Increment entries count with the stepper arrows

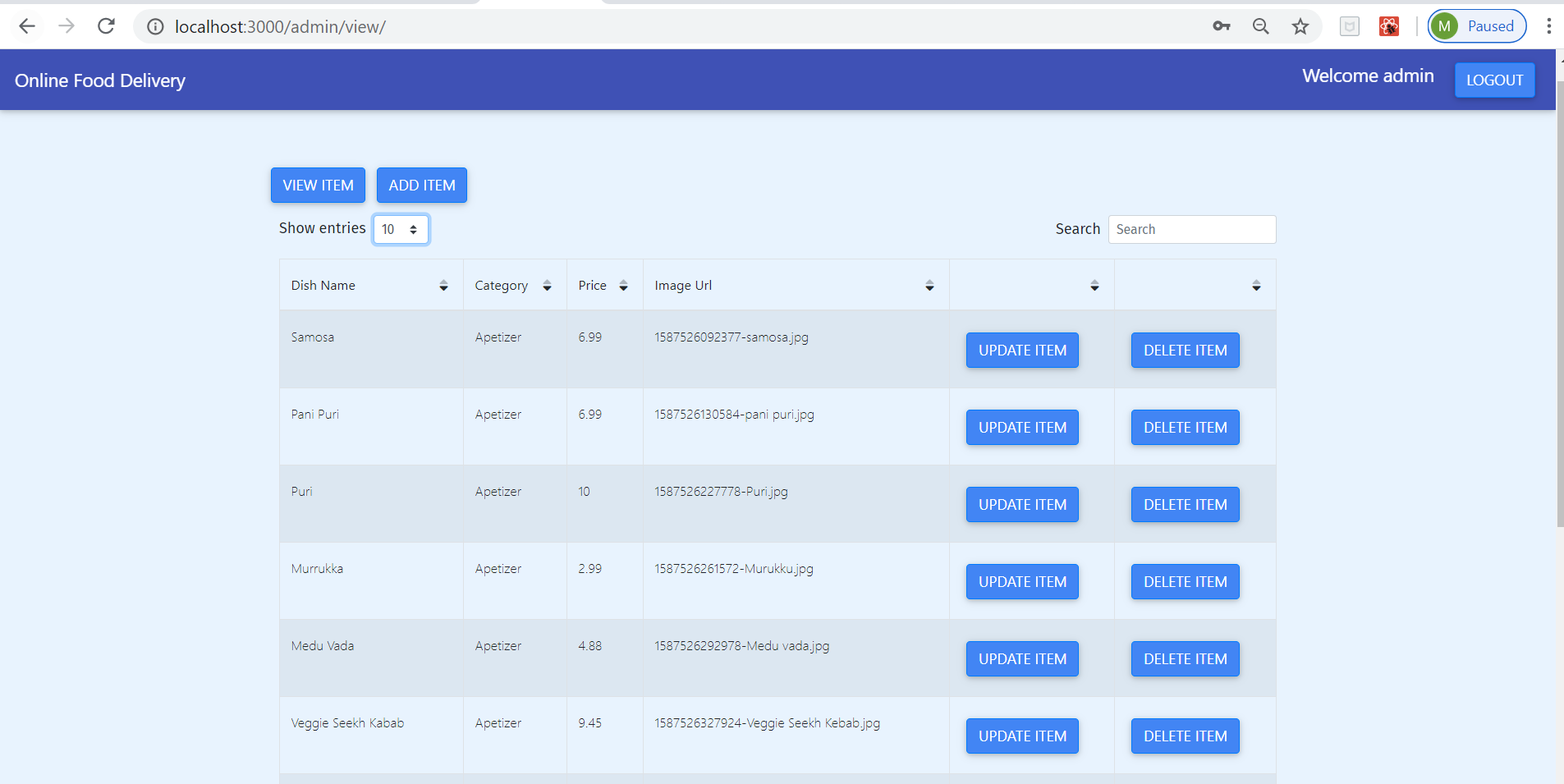413,225
